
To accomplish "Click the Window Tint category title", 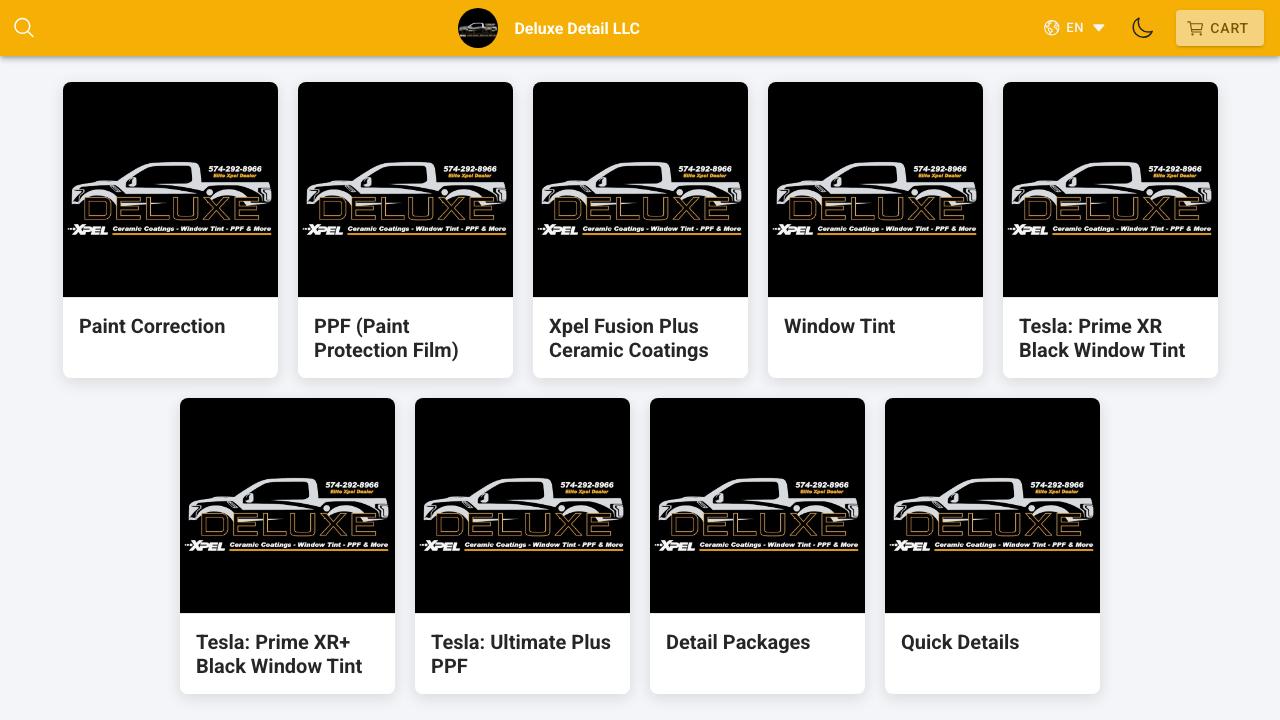I will coord(839,326).
